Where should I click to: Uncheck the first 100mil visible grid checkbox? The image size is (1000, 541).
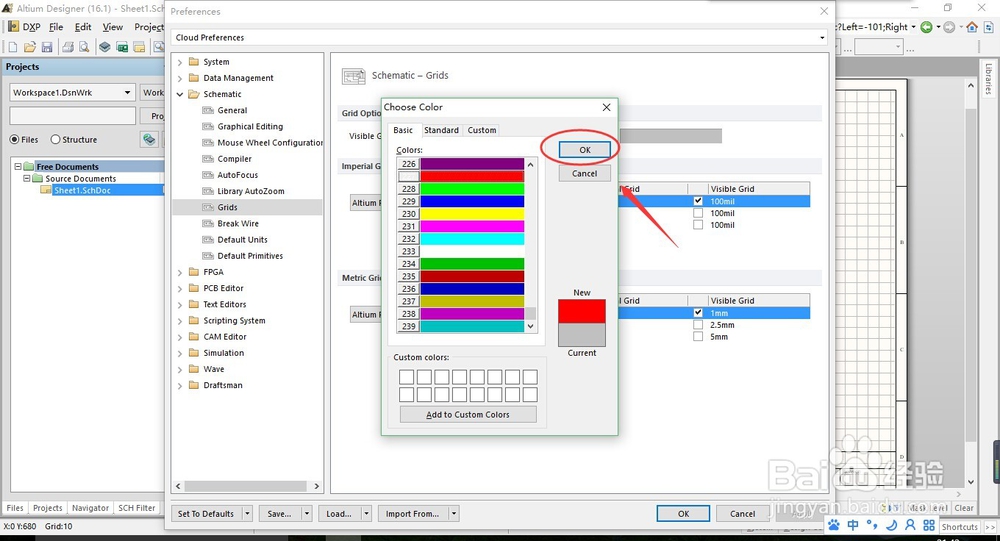point(698,201)
